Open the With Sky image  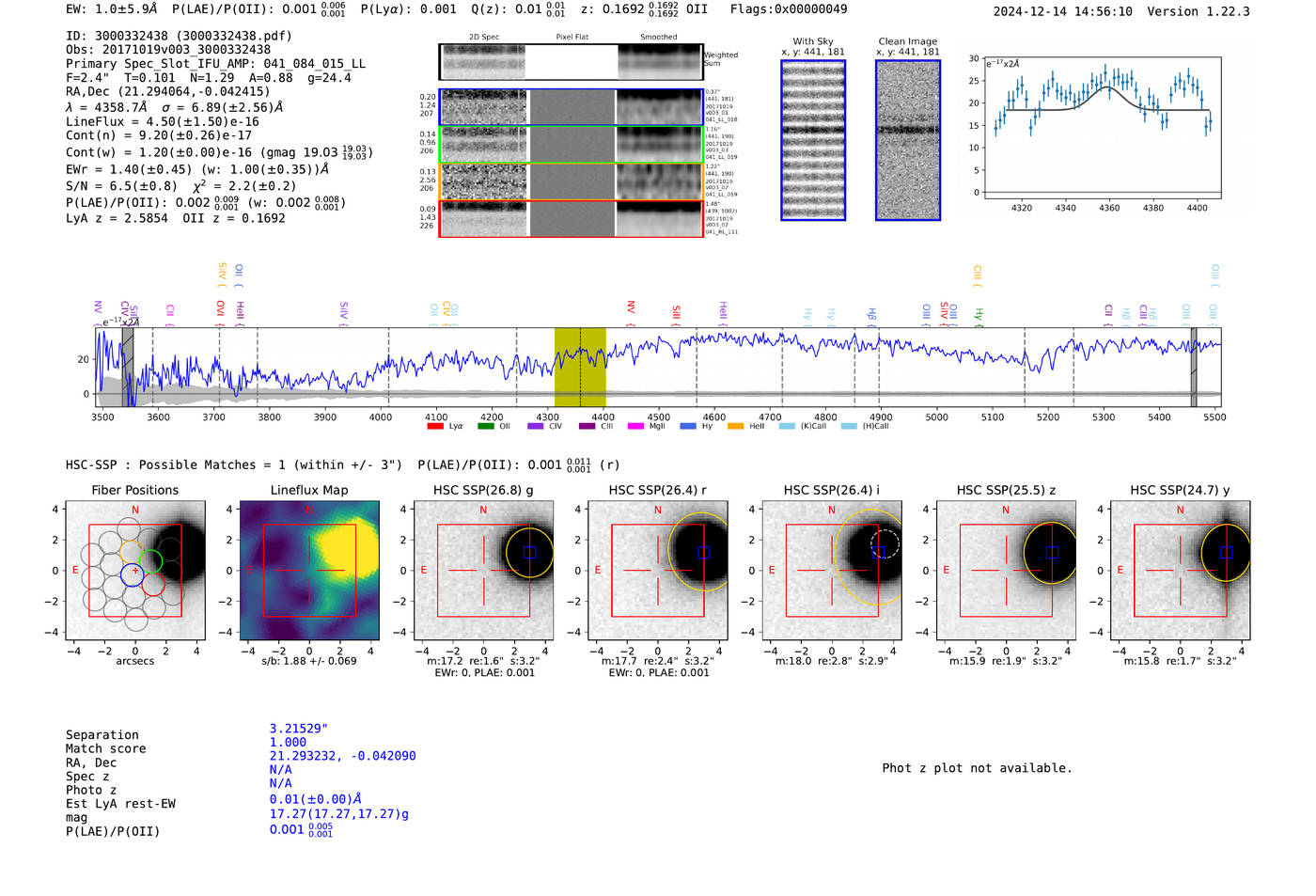pos(813,140)
